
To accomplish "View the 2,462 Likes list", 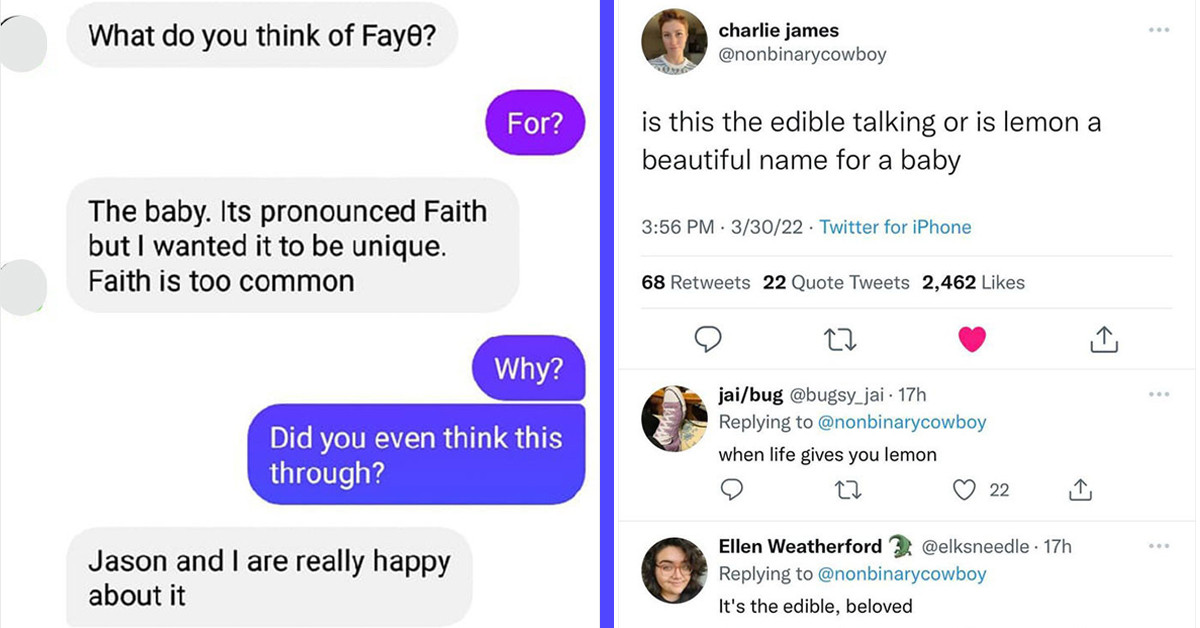I will coord(973,283).
